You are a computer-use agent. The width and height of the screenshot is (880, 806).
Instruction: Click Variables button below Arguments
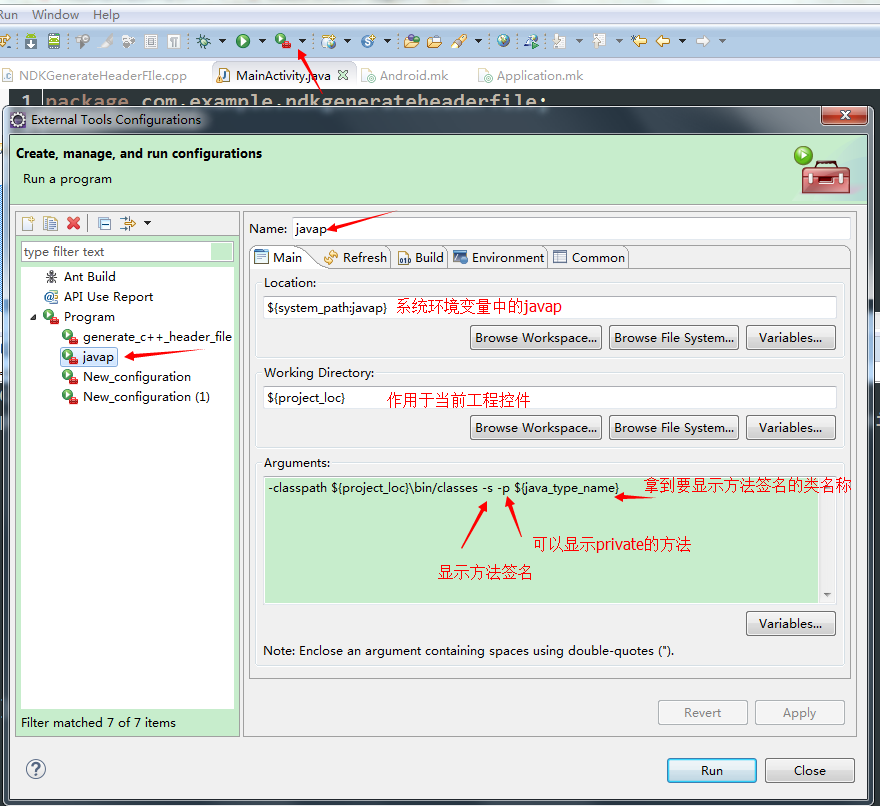[791, 624]
